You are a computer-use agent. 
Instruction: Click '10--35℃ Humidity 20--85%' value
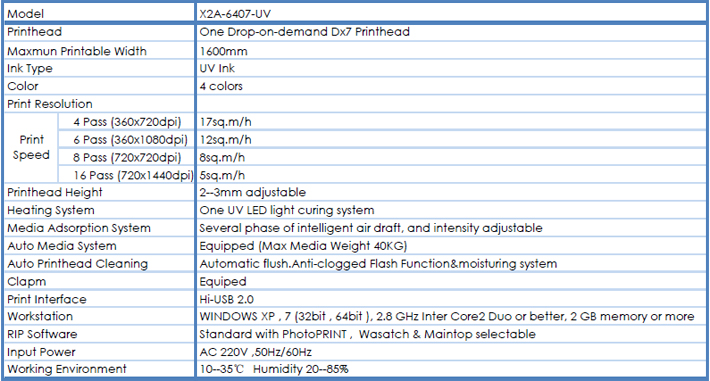point(274,369)
